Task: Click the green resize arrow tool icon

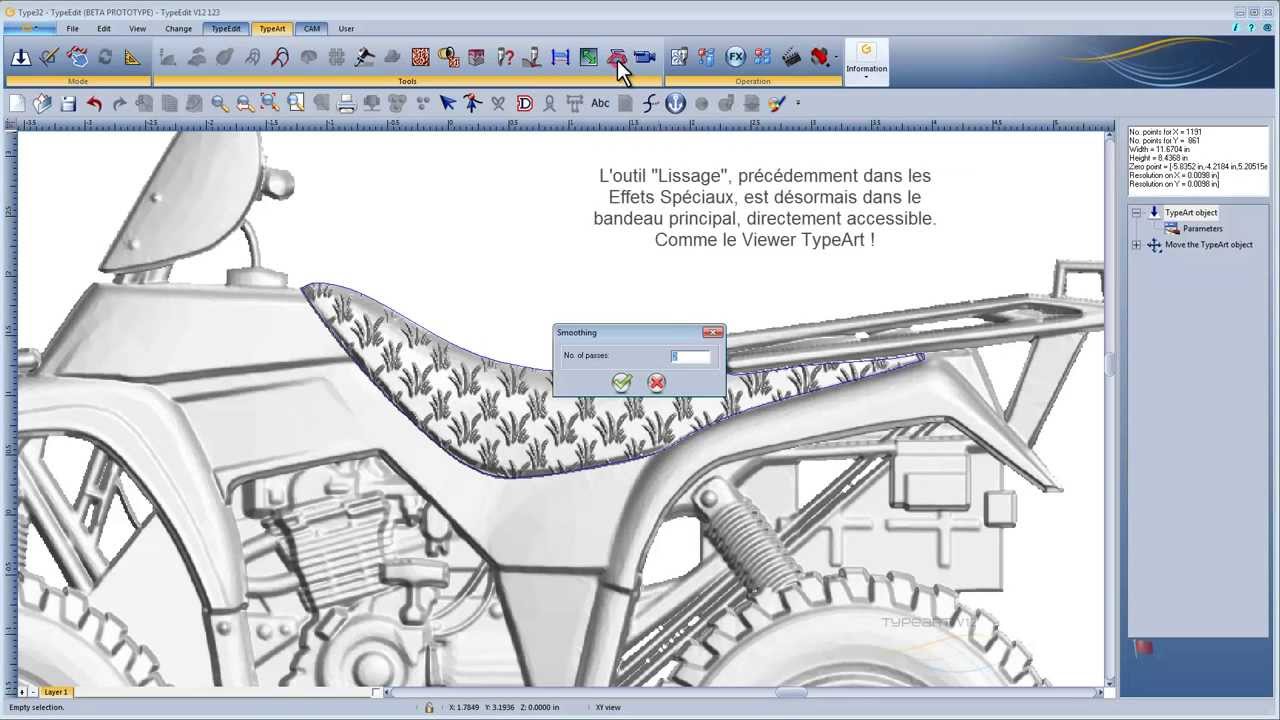Action: 588,57
